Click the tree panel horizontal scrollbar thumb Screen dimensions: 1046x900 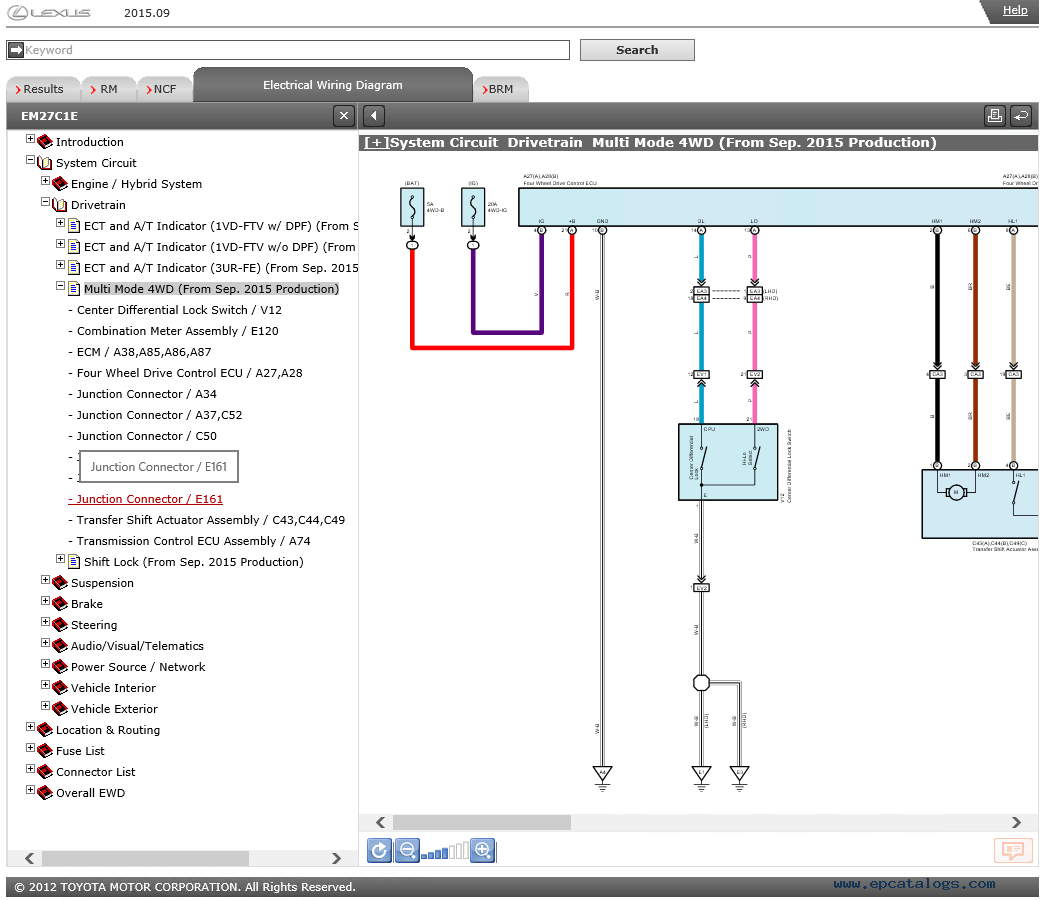coord(145,858)
